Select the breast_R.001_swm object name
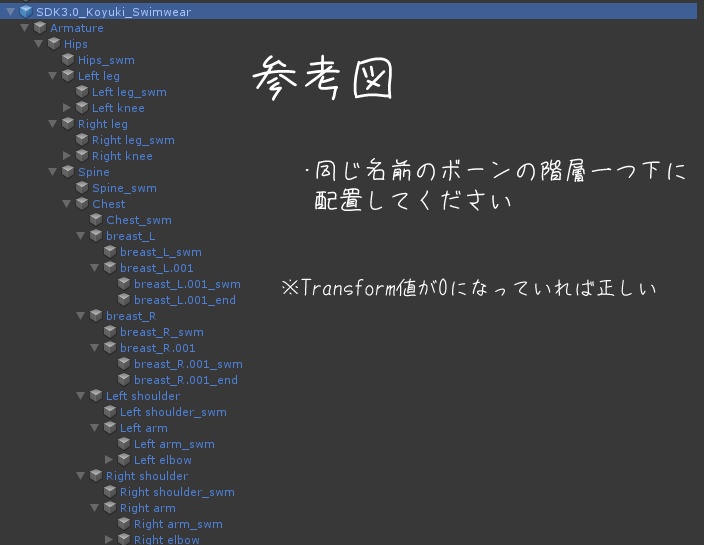Screen dimensions: 704x545 [x=188, y=364]
